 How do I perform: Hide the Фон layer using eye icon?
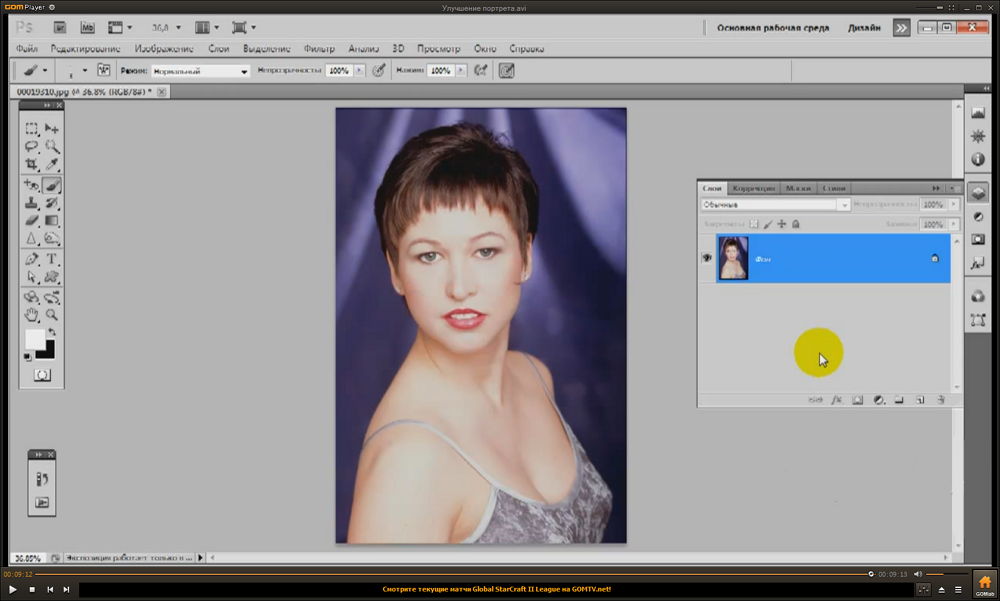click(706, 258)
